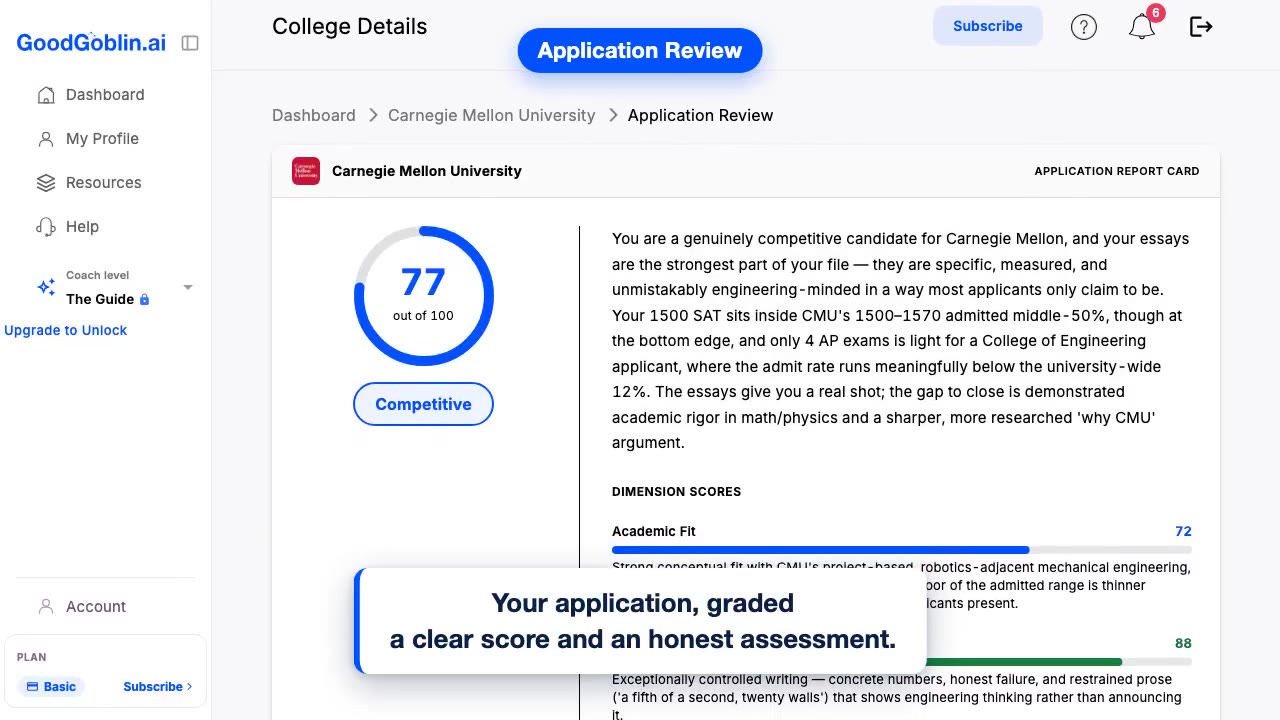The image size is (1280, 720).
Task: Click the Application Review breadcrumb text
Action: pyautogui.click(x=700, y=115)
